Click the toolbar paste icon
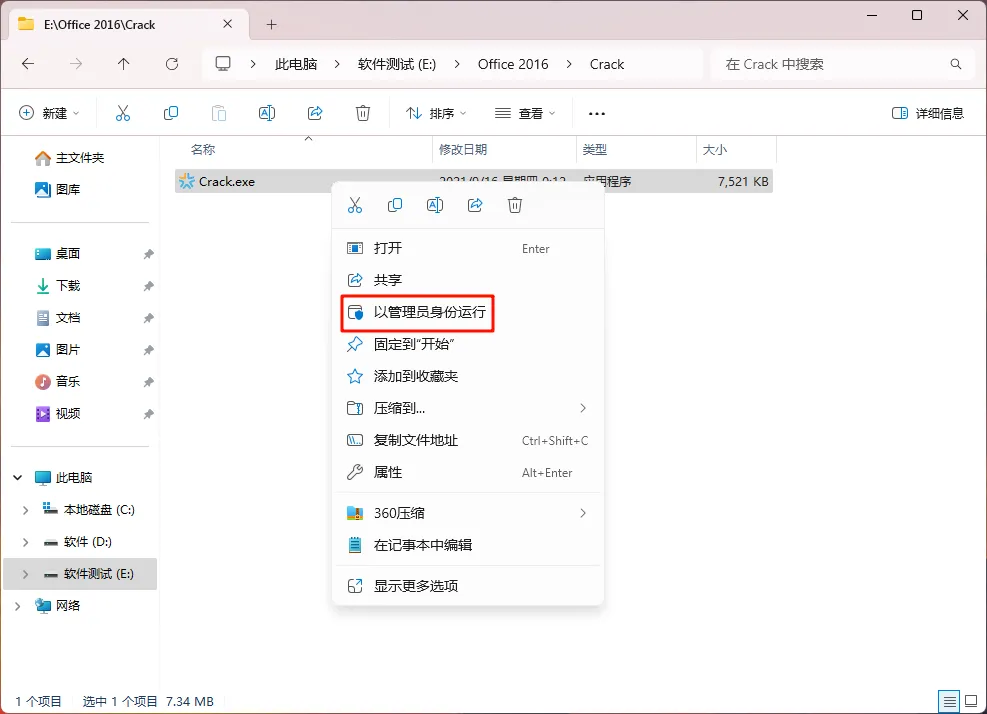 218,113
